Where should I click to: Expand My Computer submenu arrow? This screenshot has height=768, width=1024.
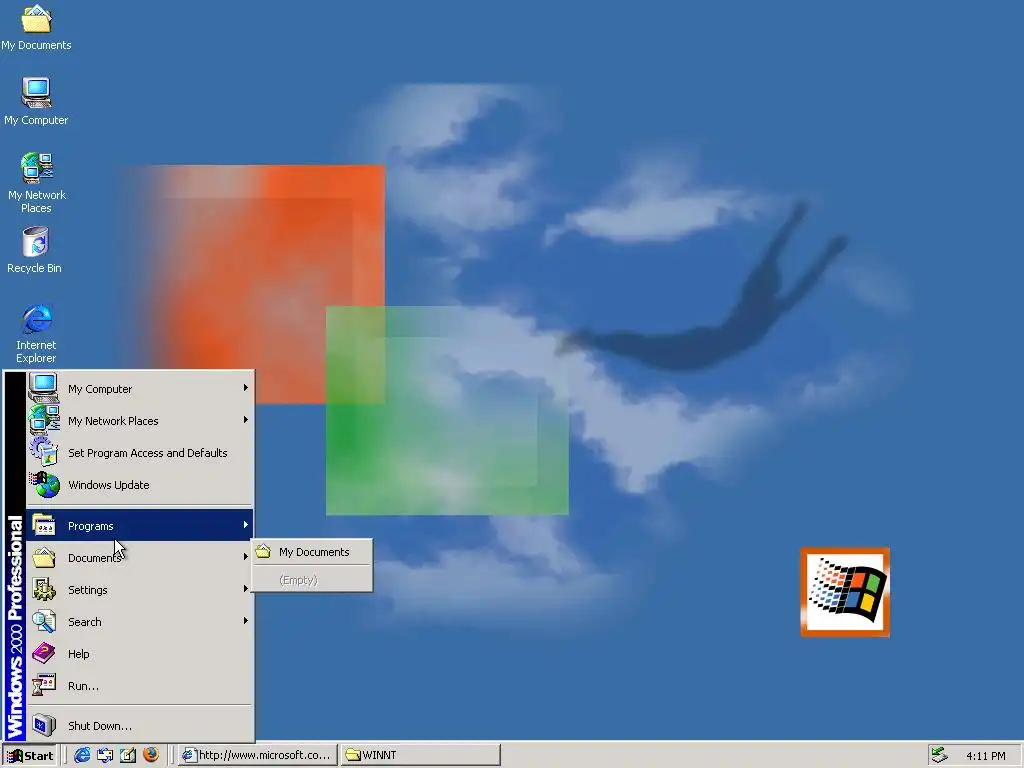(246, 388)
